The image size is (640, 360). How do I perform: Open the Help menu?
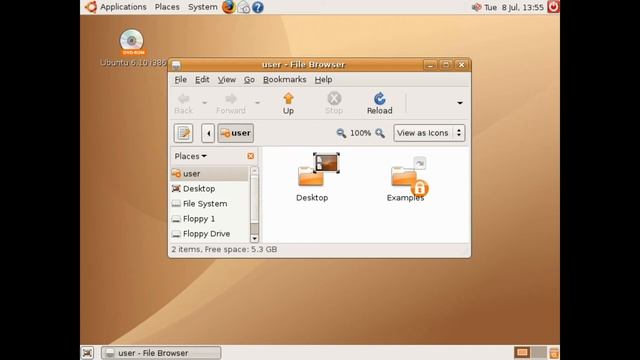click(x=323, y=80)
